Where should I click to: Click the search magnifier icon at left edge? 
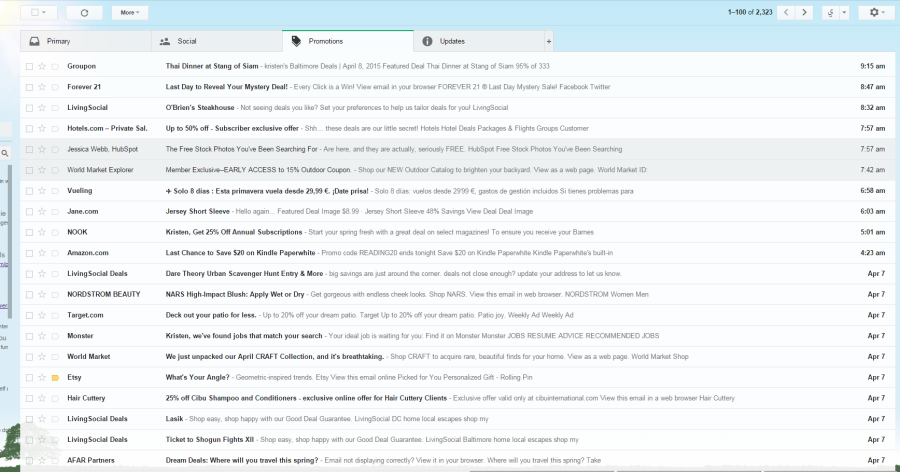[x=5, y=153]
